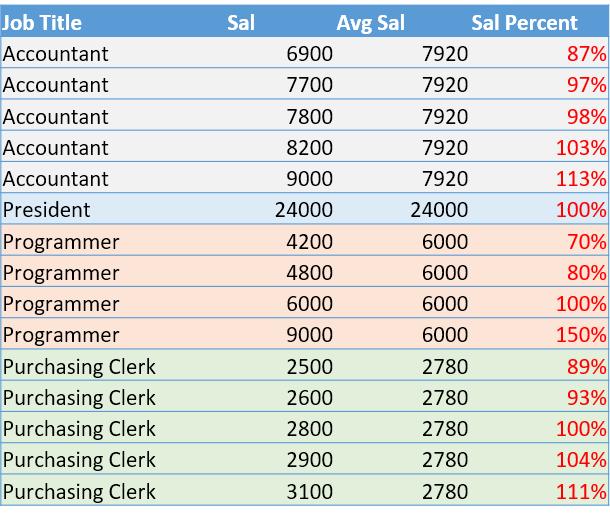Viewport: 610px width, 519px height.
Task: Select the Avg Sal column header
Action: (370, 23)
